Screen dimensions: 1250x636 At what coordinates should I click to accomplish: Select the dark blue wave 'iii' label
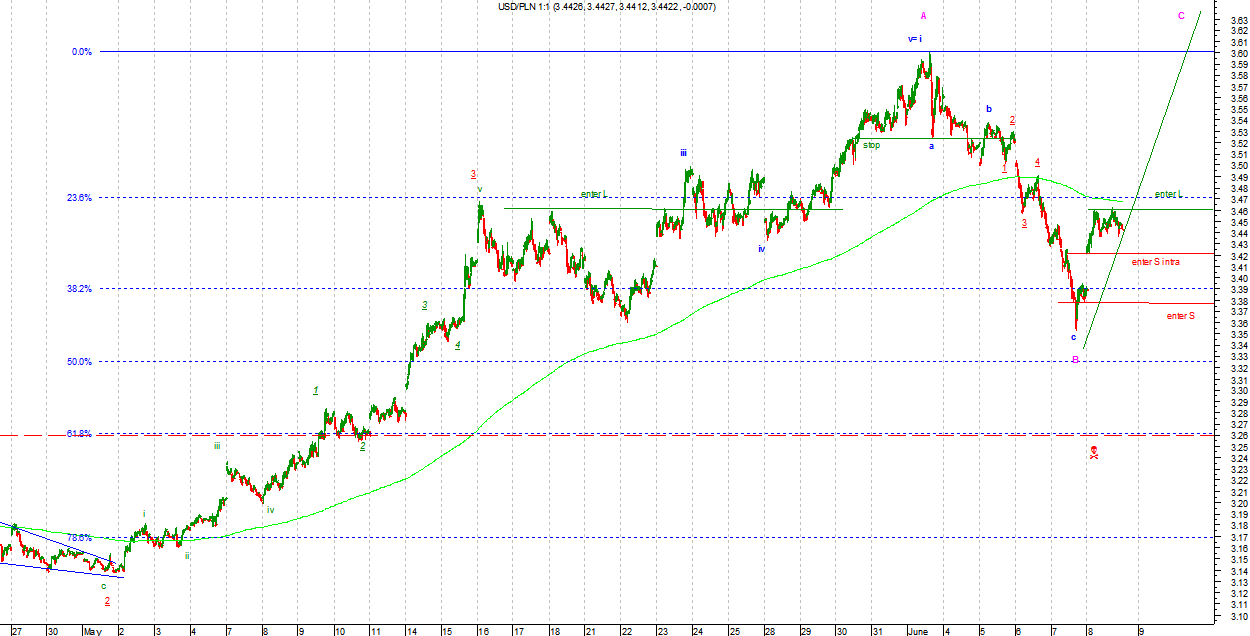point(683,153)
